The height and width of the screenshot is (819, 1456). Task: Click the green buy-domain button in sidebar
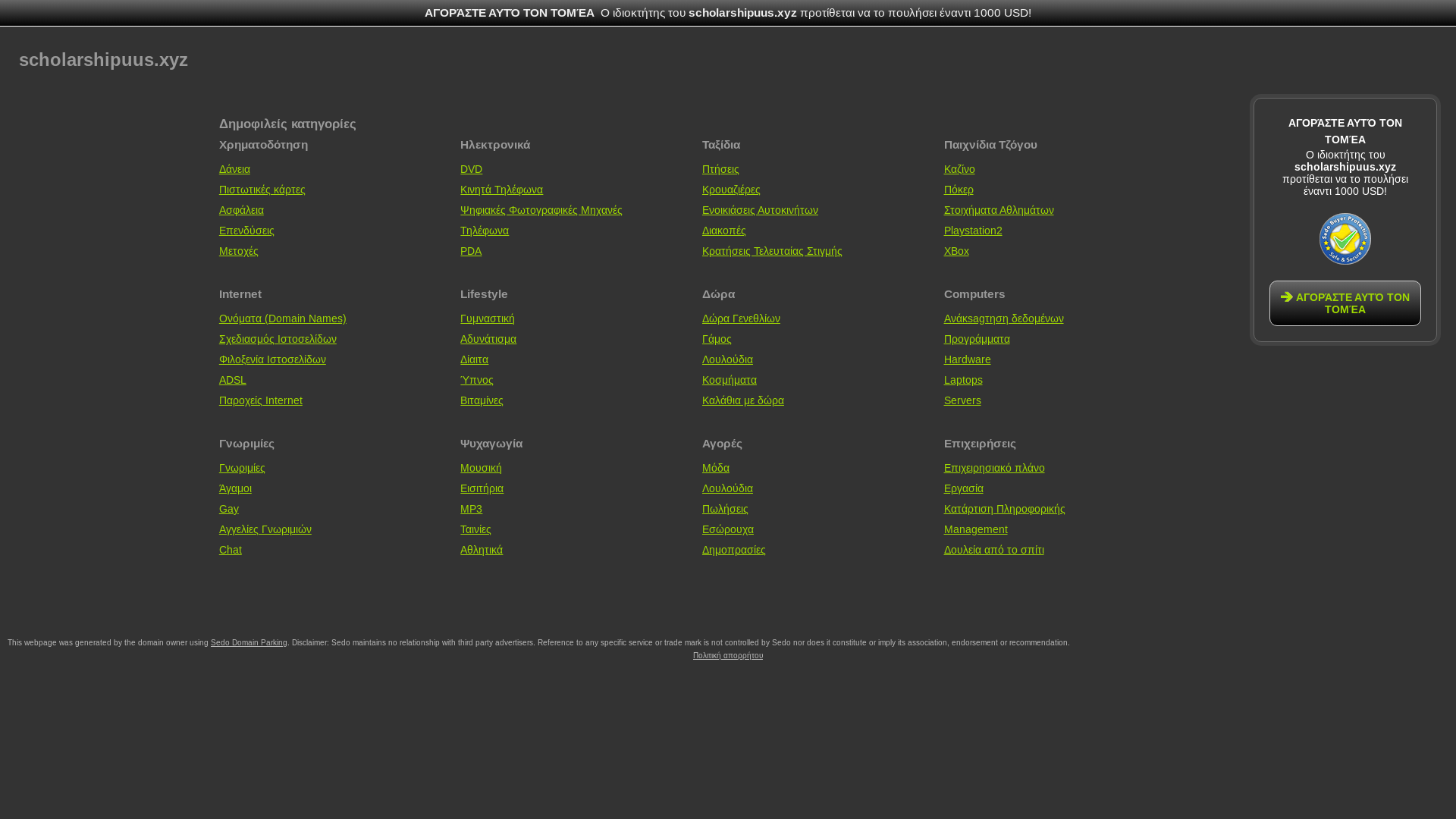coord(1345,303)
